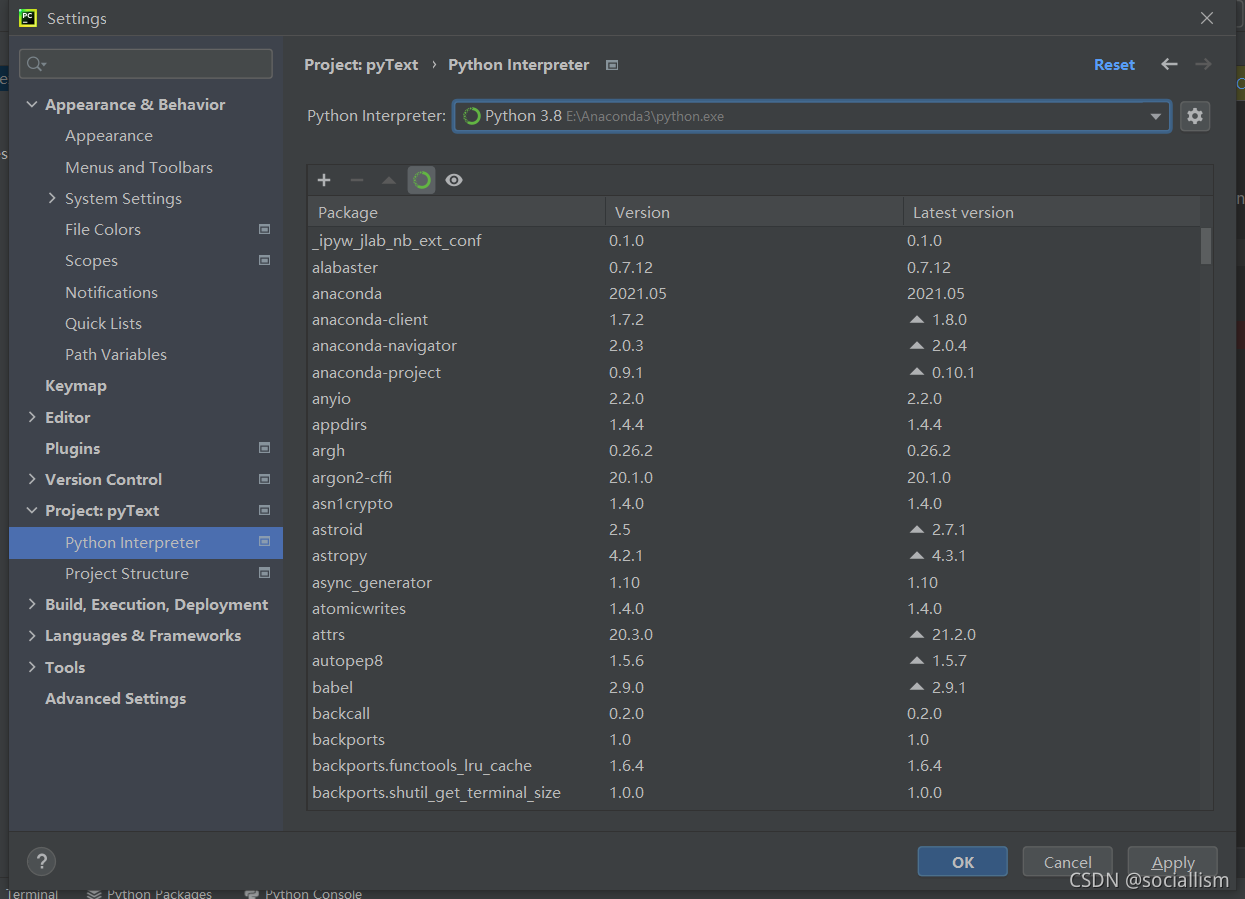1245x899 pixels.
Task: Select the asn1crypto package row
Action: pyautogui.click(x=754, y=503)
